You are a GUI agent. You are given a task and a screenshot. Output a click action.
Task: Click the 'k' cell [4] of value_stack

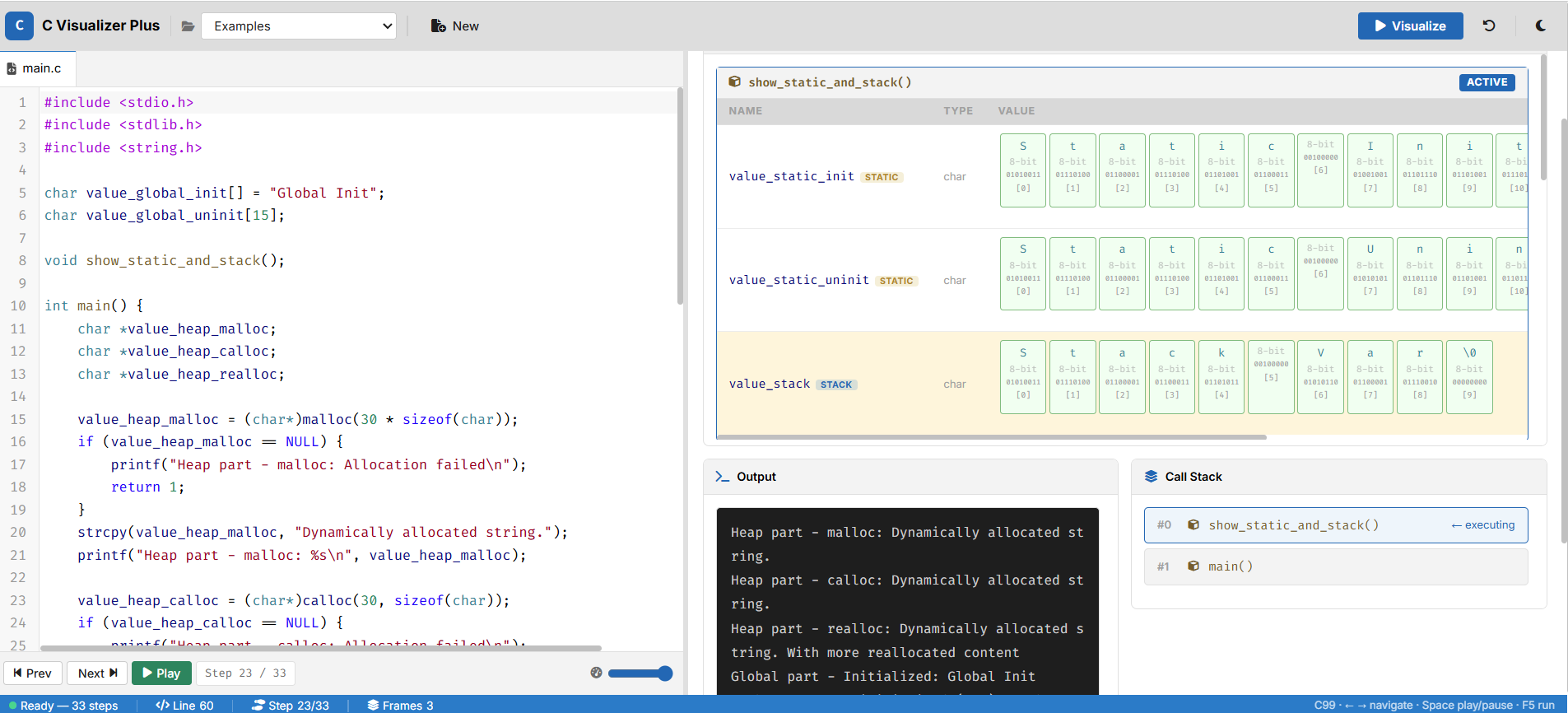tap(1221, 377)
